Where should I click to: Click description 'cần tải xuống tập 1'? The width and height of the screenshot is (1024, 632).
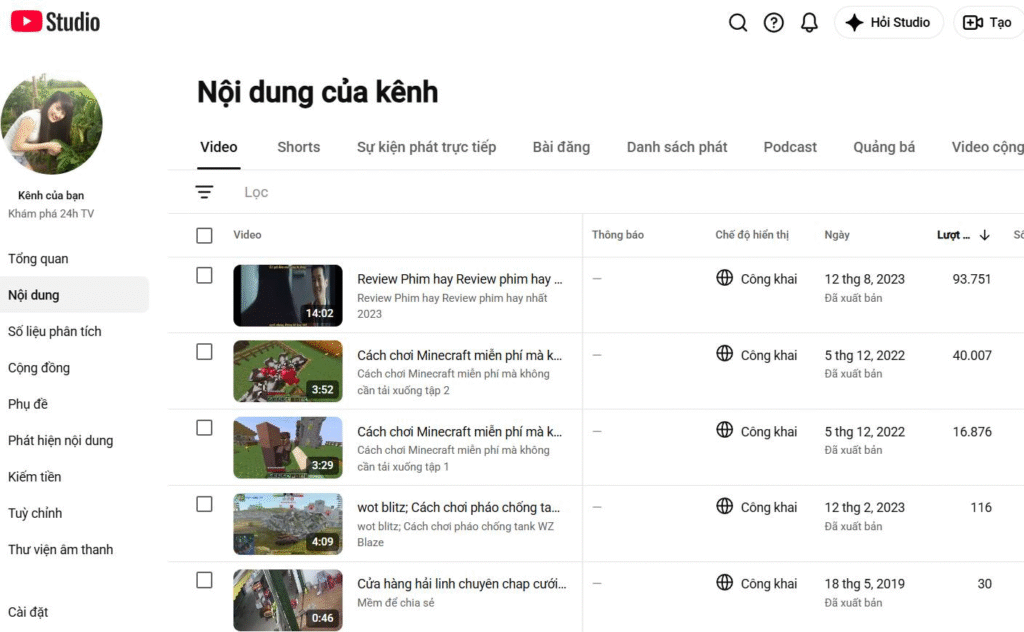click(403, 467)
